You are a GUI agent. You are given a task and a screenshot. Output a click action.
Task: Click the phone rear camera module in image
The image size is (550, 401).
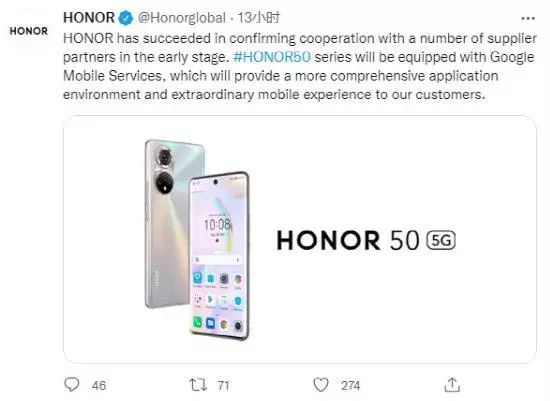pyautogui.click(x=165, y=170)
